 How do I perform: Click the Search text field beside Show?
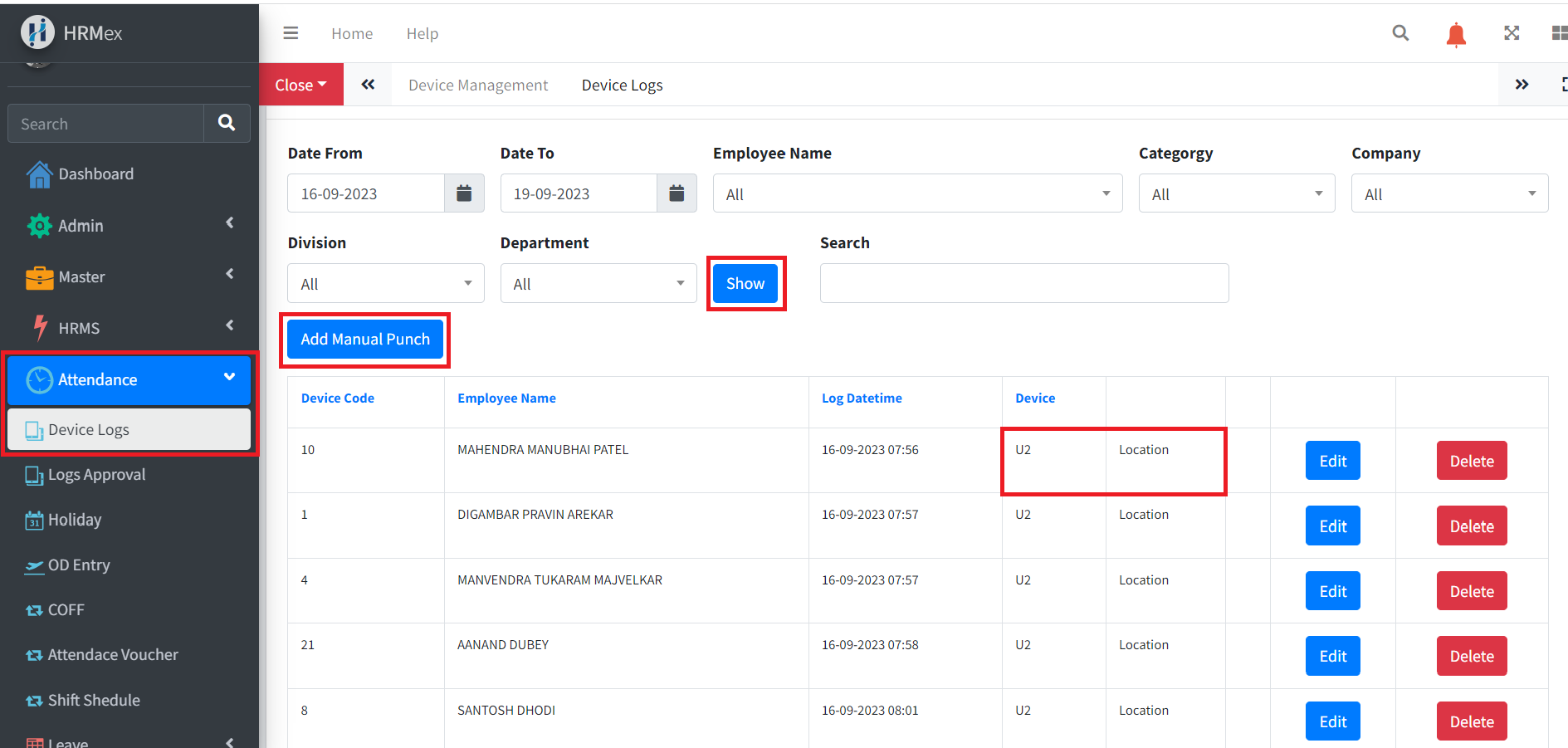(x=1023, y=284)
